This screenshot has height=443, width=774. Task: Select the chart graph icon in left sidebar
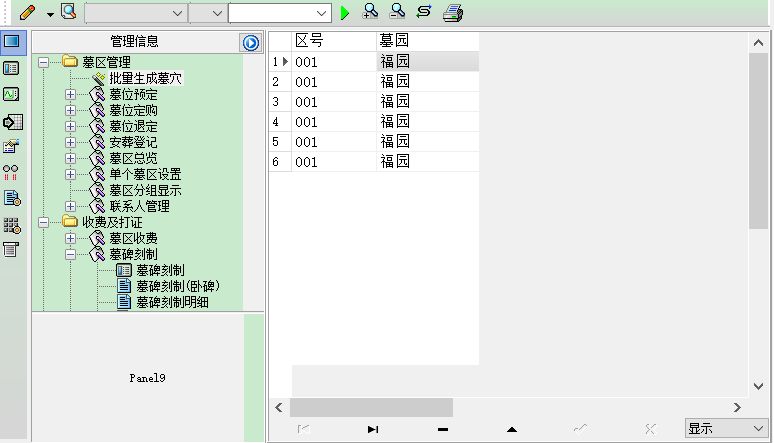pyautogui.click(x=11, y=94)
